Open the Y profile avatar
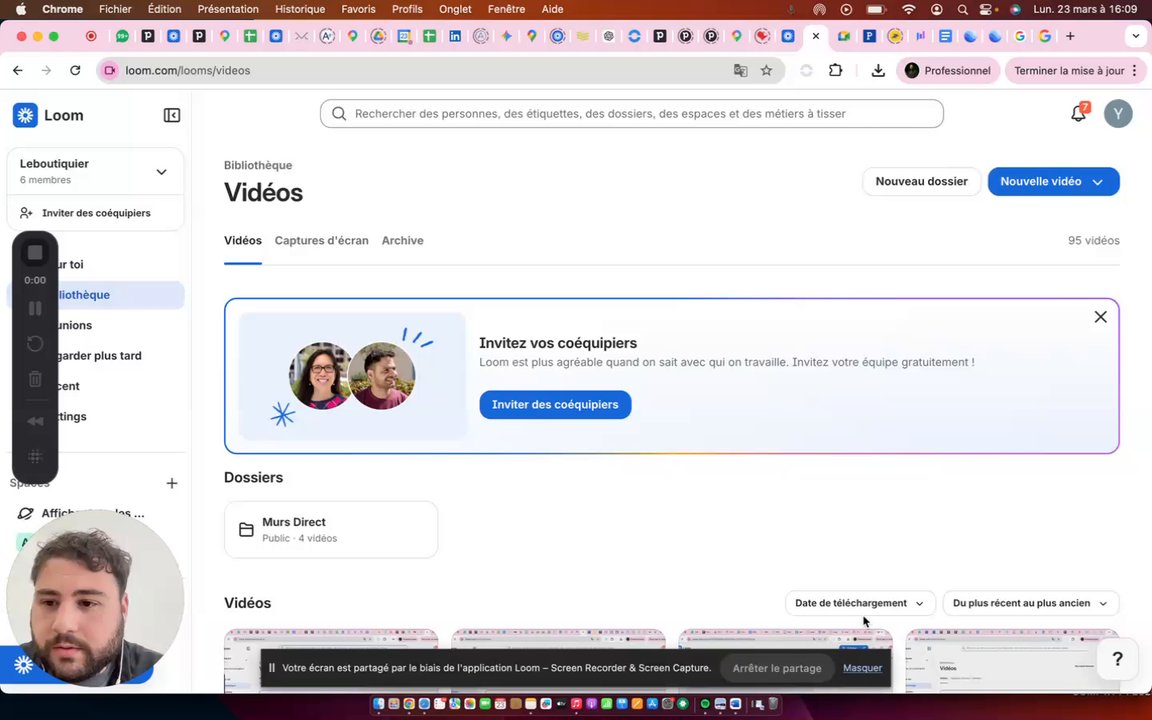The height and width of the screenshot is (720, 1152). click(x=1117, y=114)
